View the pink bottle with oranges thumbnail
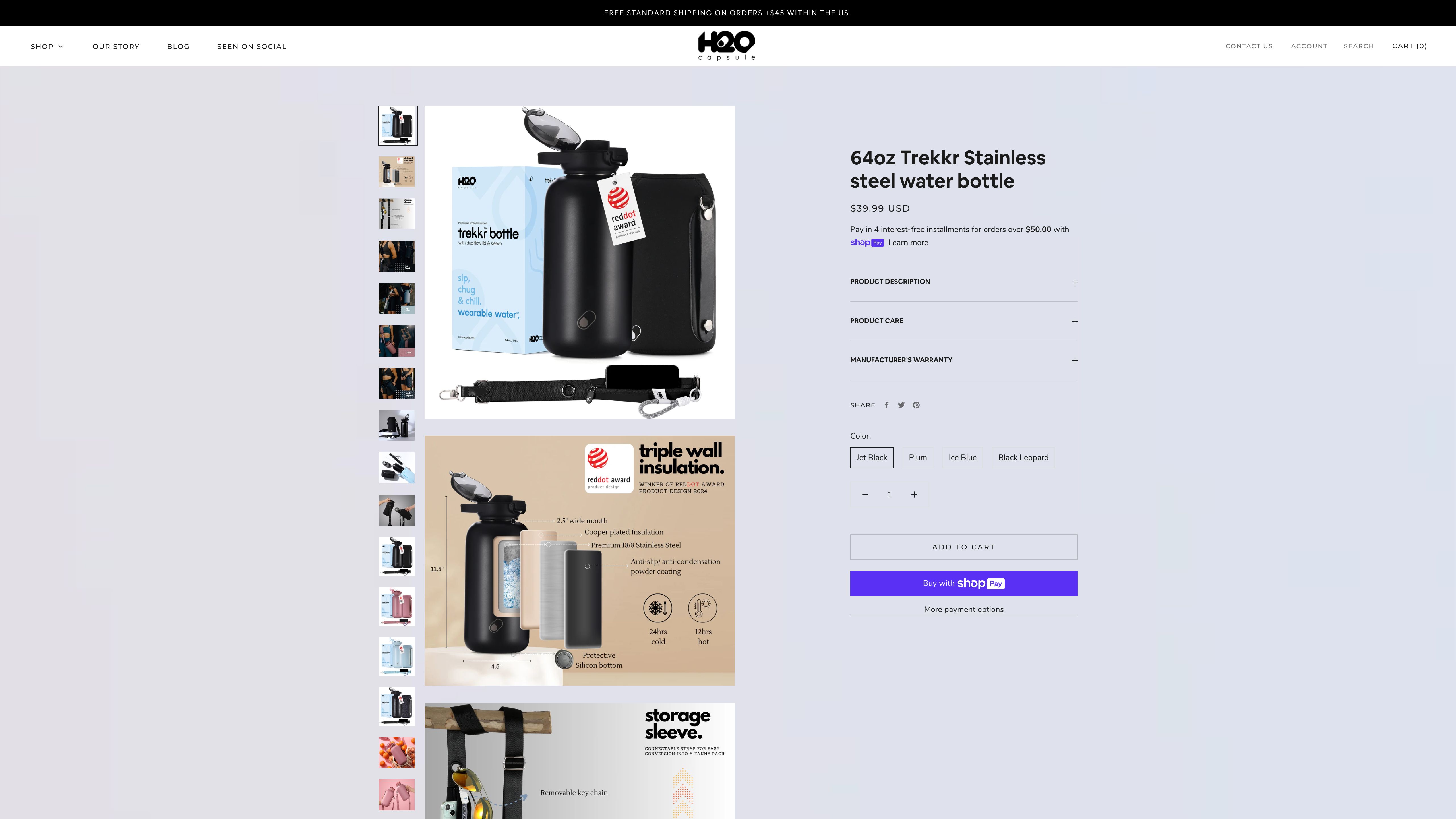 click(396, 752)
